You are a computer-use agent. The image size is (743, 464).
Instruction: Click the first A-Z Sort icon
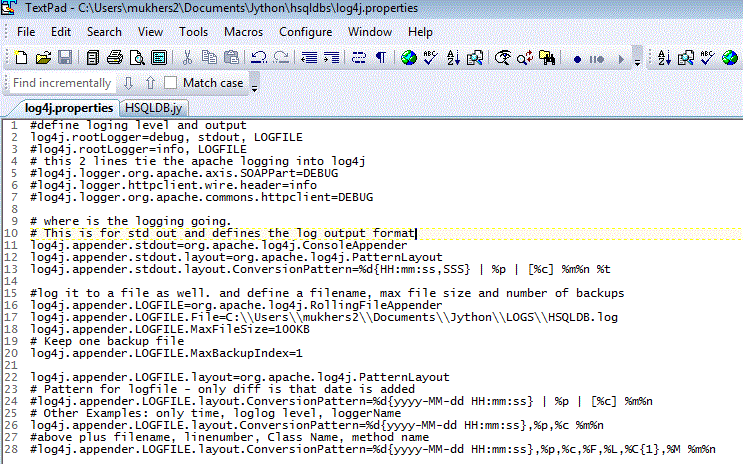(453, 58)
